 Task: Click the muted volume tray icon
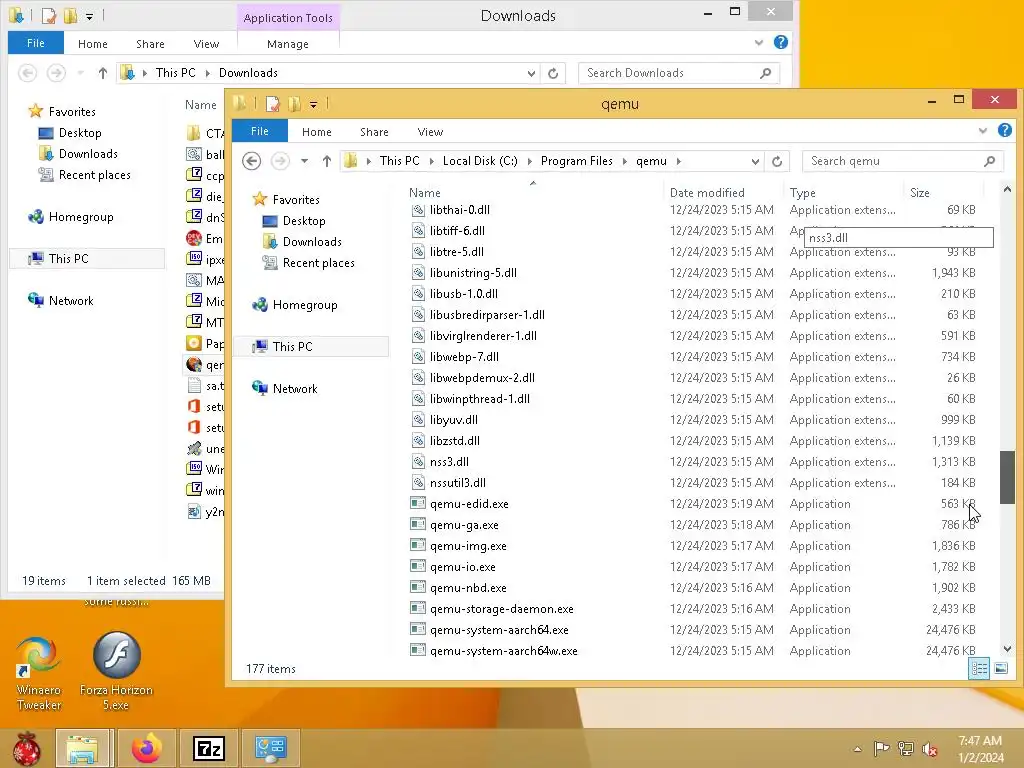(929, 749)
